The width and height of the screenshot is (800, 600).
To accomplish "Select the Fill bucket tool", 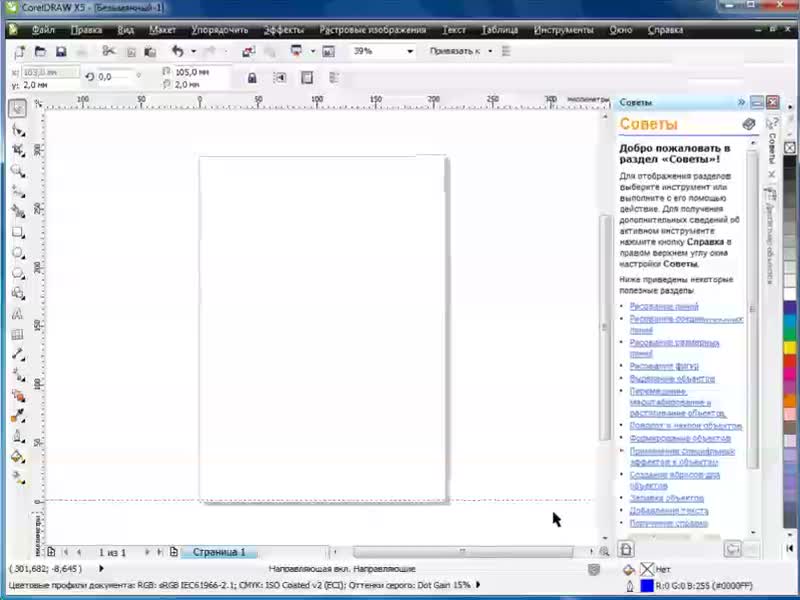I will 18,457.
